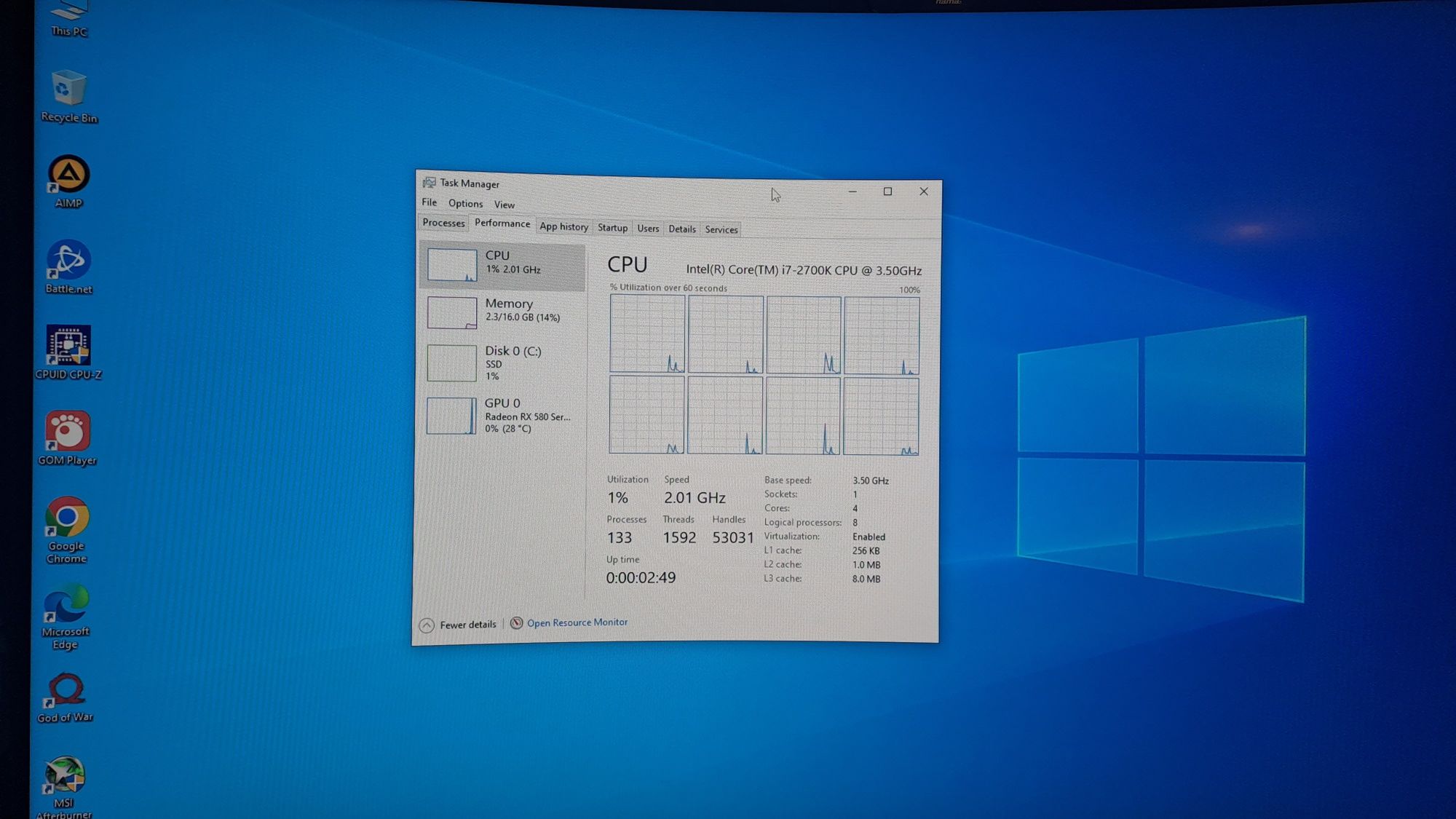Image resolution: width=1456 pixels, height=819 pixels.
Task: Switch to the Processes tab
Action: click(443, 223)
